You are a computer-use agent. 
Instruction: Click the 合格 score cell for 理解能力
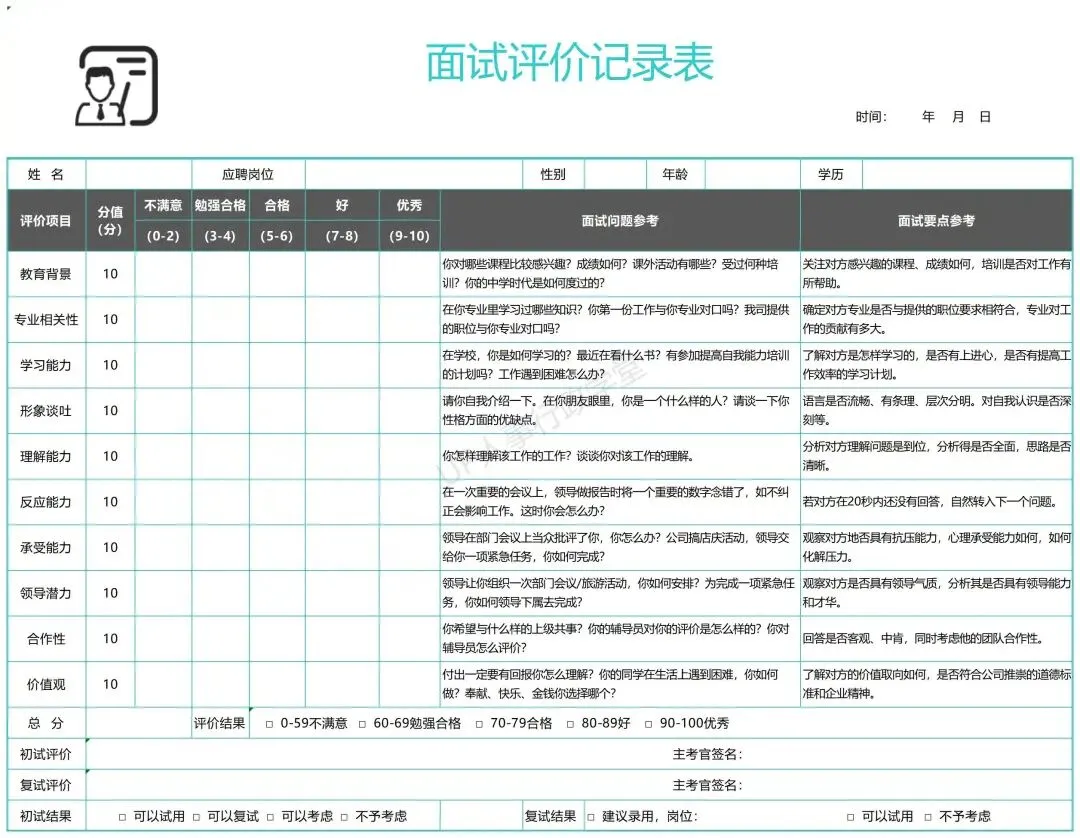pos(277,456)
